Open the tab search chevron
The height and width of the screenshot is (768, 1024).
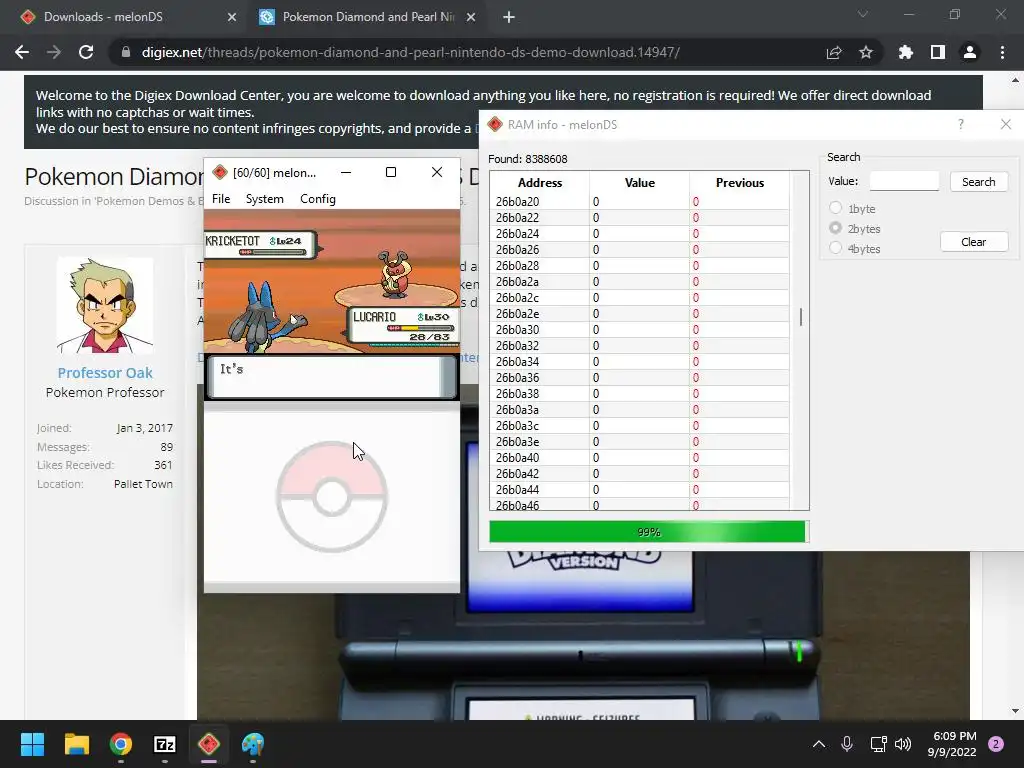pos(863,14)
